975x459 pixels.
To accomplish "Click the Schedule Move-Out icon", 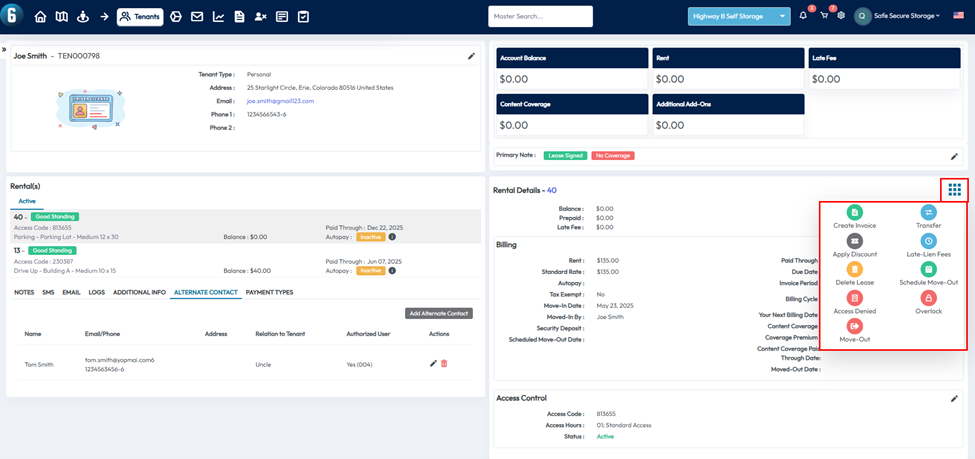I will point(928,269).
